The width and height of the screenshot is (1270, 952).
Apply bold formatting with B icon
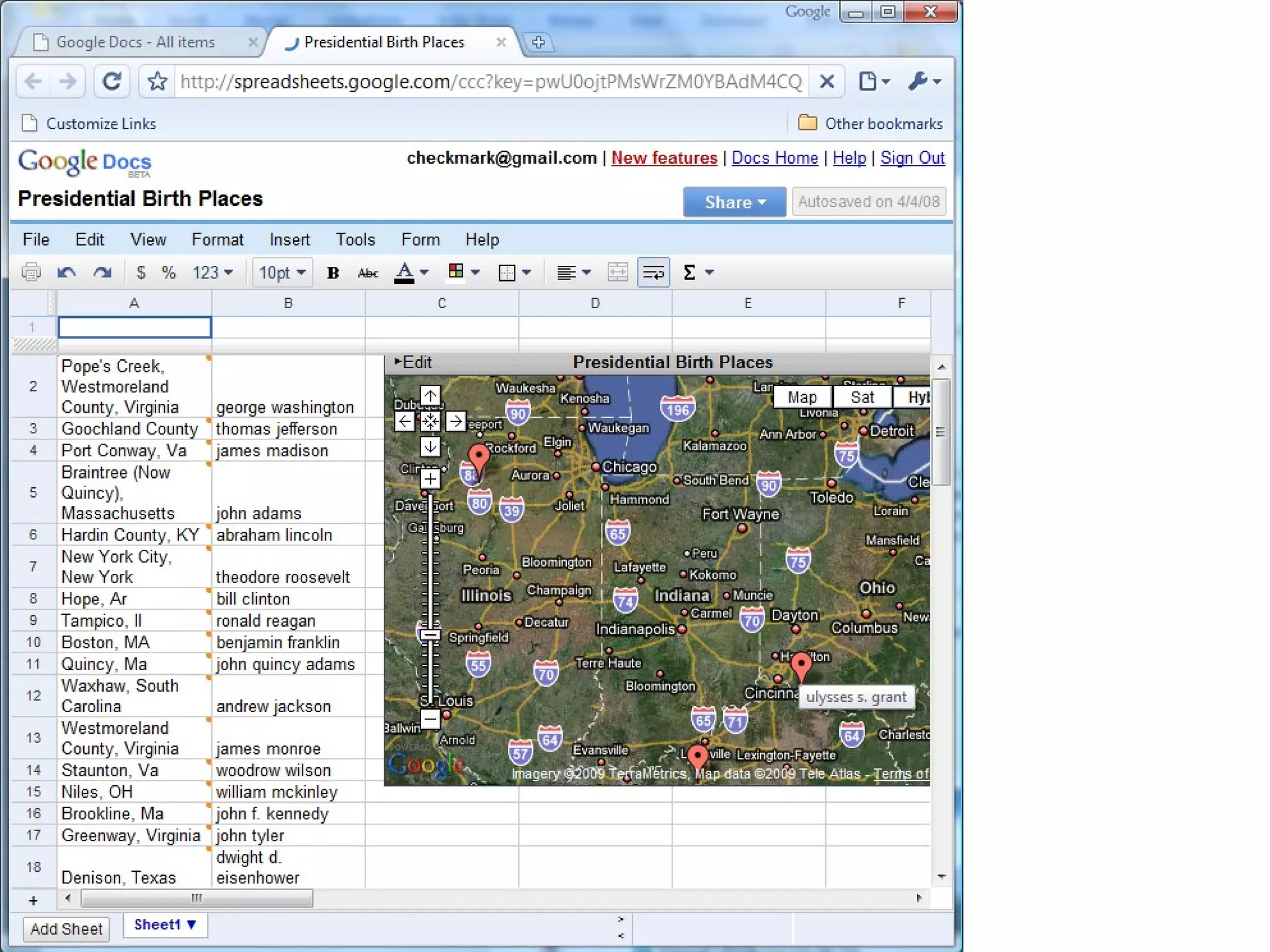click(x=332, y=273)
